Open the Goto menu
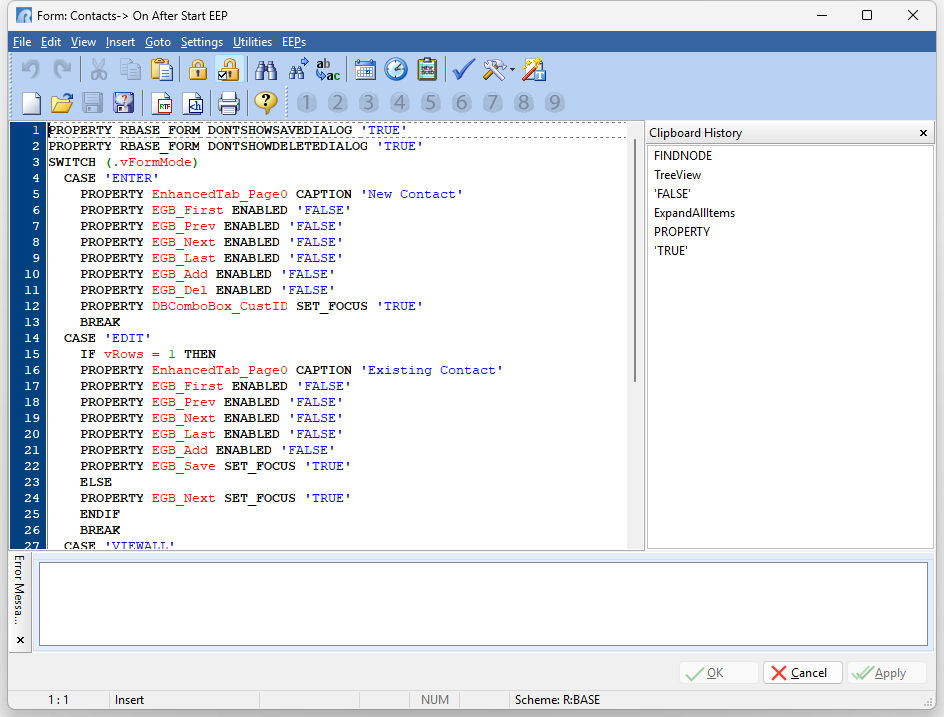 pos(158,42)
